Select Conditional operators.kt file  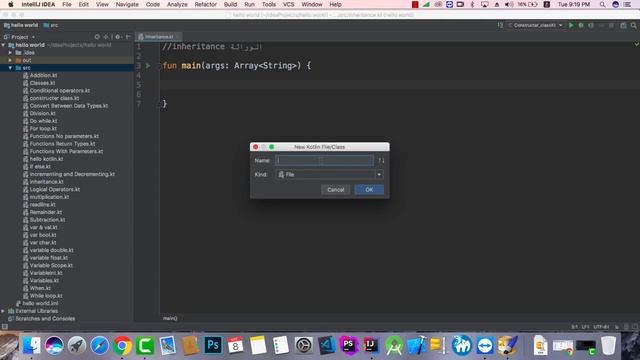point(60,91)
